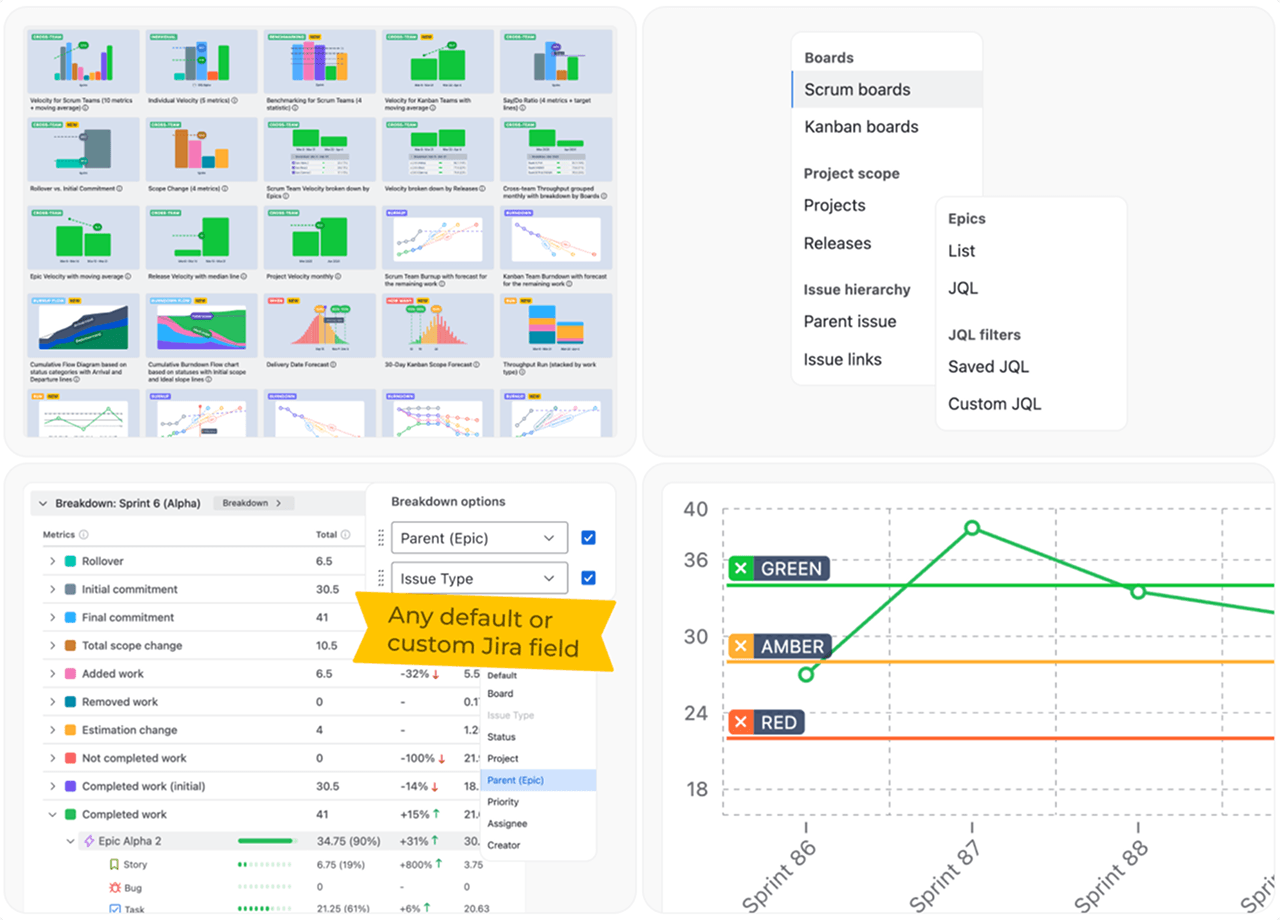
Task: Remove the RED target line via X
Action: 741,722
